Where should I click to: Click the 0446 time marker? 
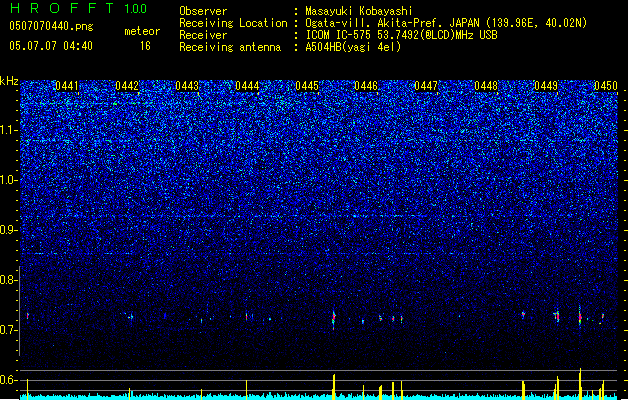(x=366, y=86)
